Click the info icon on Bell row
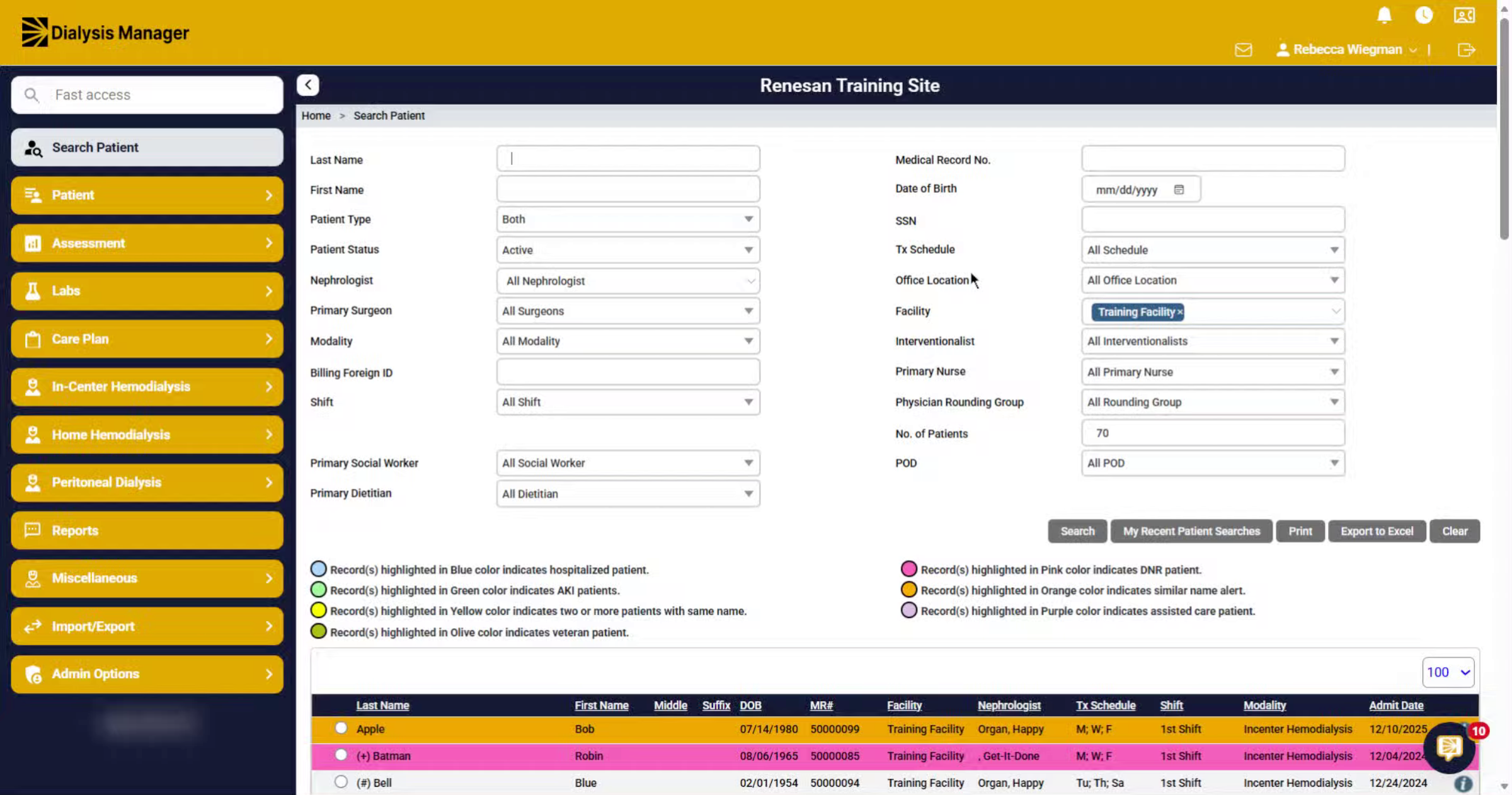Image resolution: width=1512 pixels, height=795 pixels. point(1463,784)
